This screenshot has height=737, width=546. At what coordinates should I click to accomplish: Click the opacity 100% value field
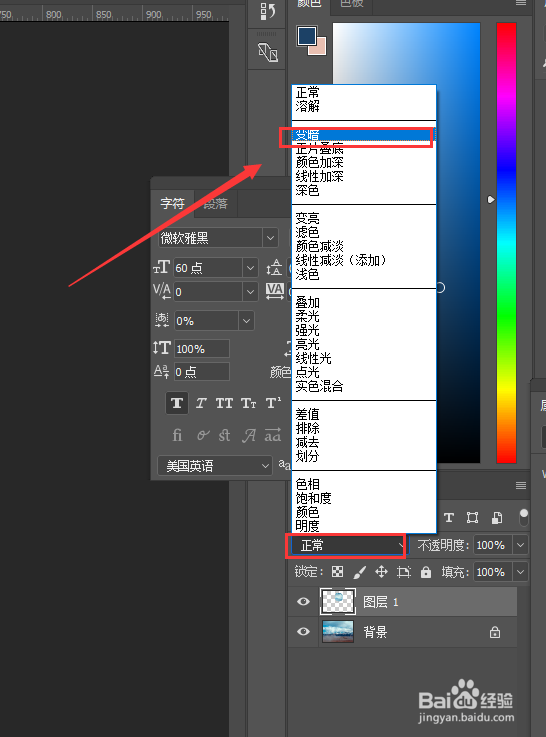(492, 545)
